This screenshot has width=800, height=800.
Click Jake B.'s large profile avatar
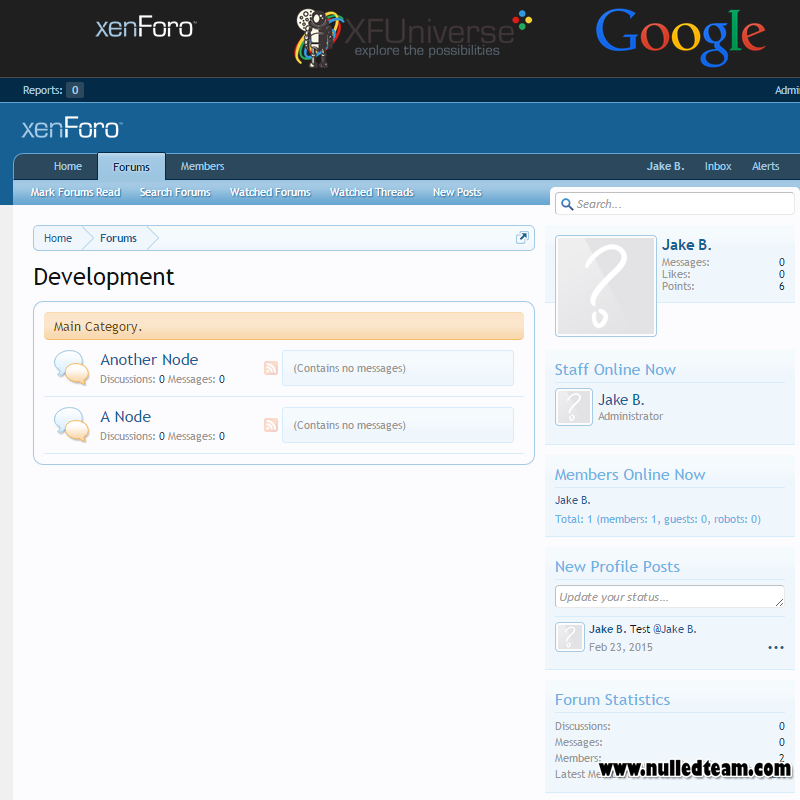pos(606,286)
